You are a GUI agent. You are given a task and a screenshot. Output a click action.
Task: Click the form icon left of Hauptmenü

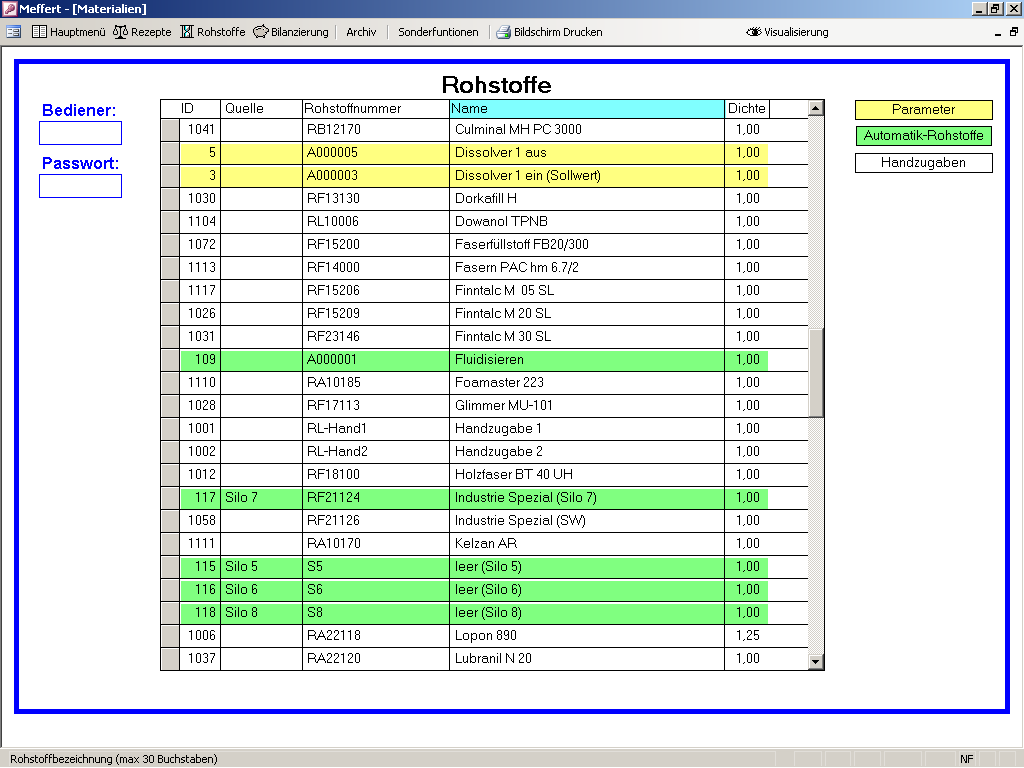click(14, 32)
